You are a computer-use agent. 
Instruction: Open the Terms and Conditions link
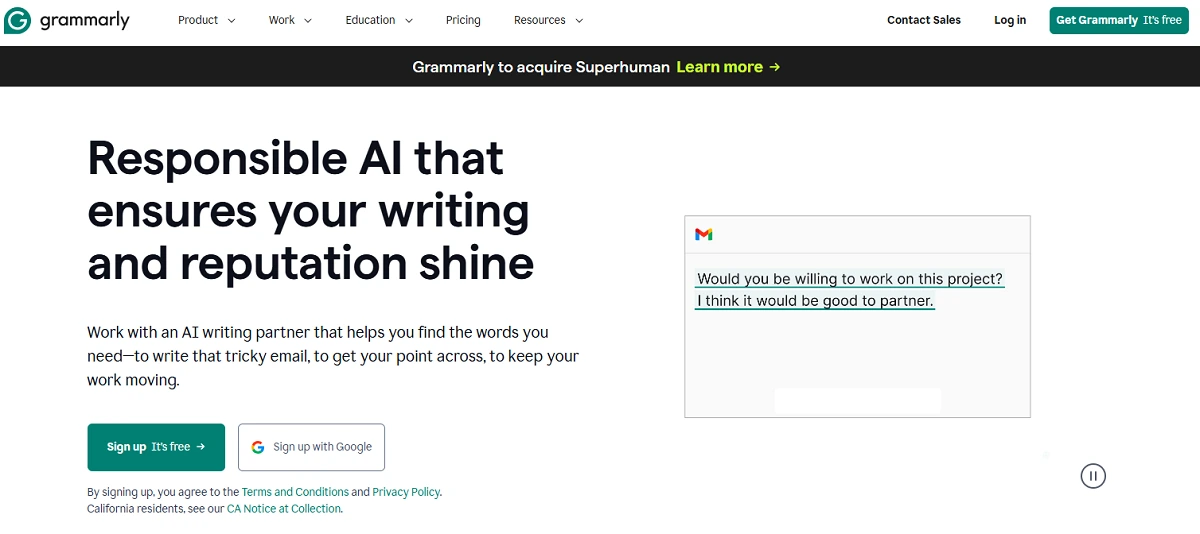295,492
